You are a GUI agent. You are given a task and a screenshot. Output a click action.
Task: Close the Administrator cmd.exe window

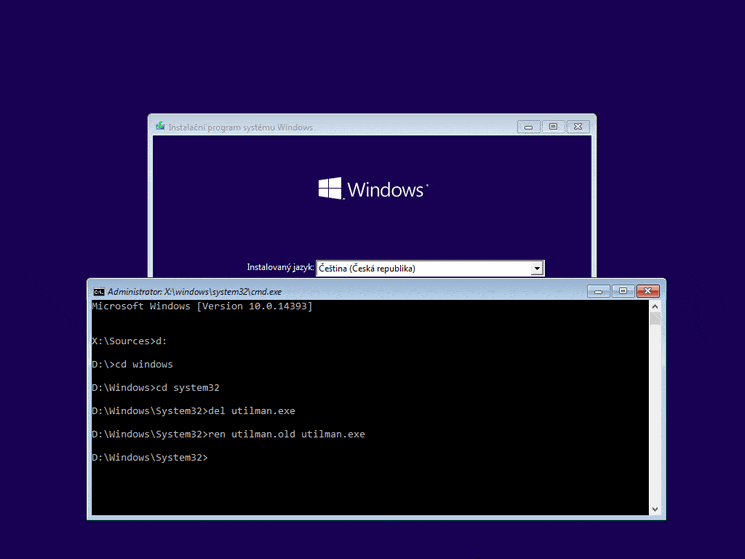[x=648, y=291]
